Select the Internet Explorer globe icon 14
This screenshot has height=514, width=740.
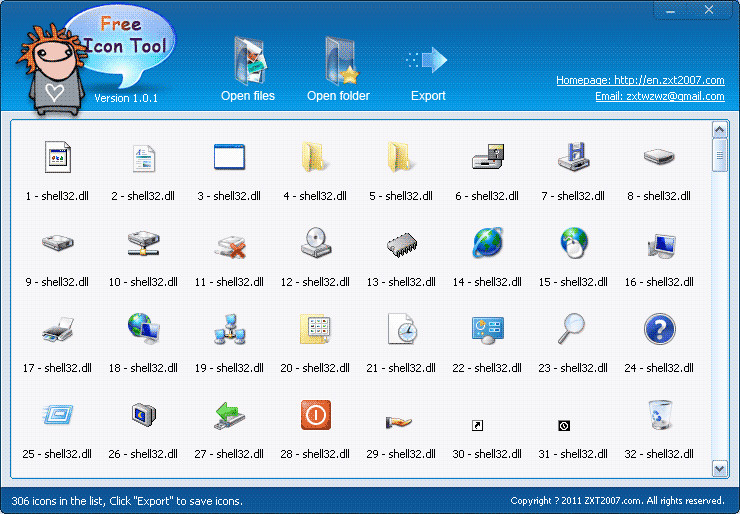tap(487, 257)
